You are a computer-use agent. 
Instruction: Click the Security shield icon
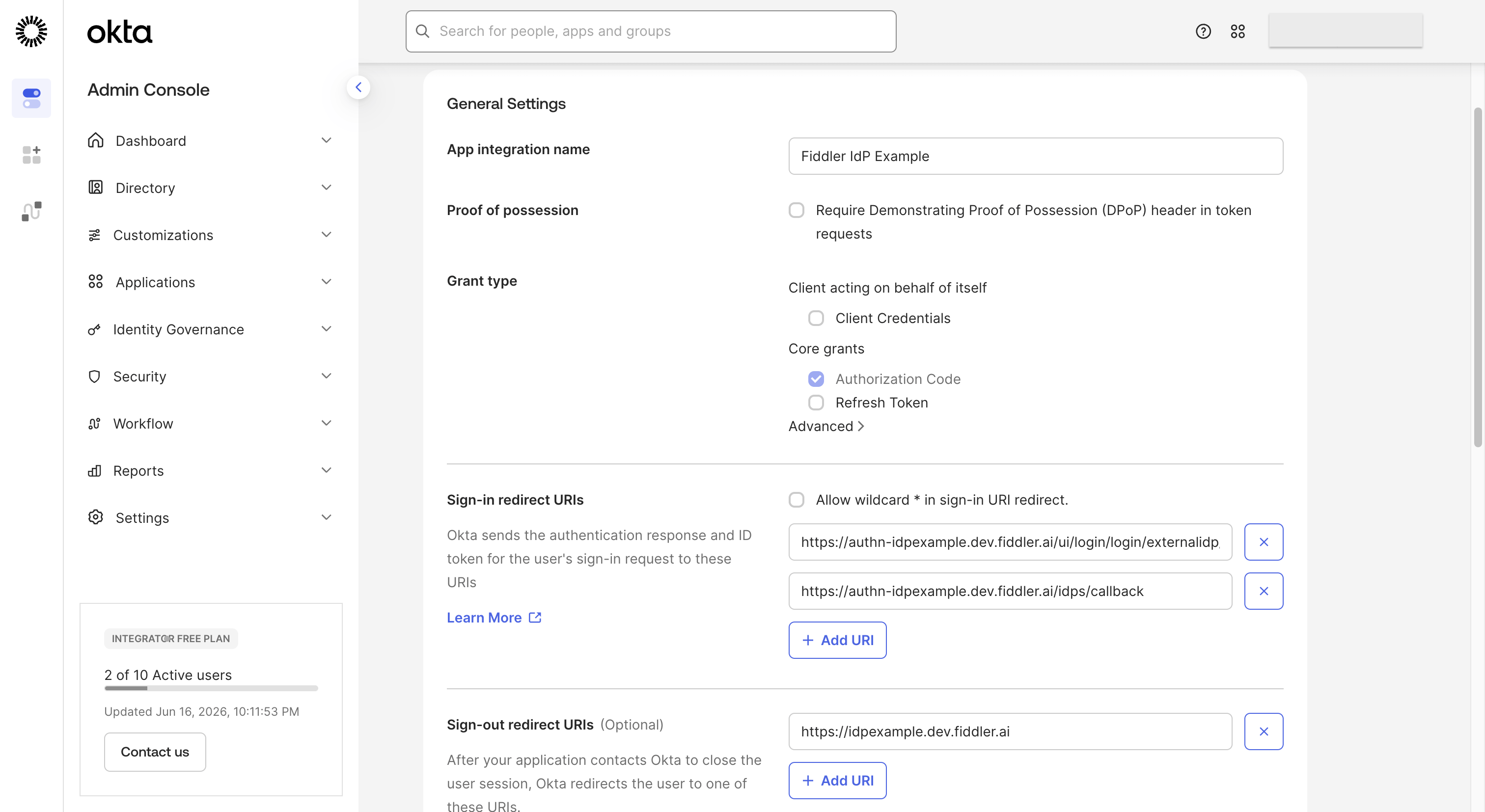[95, 377]
